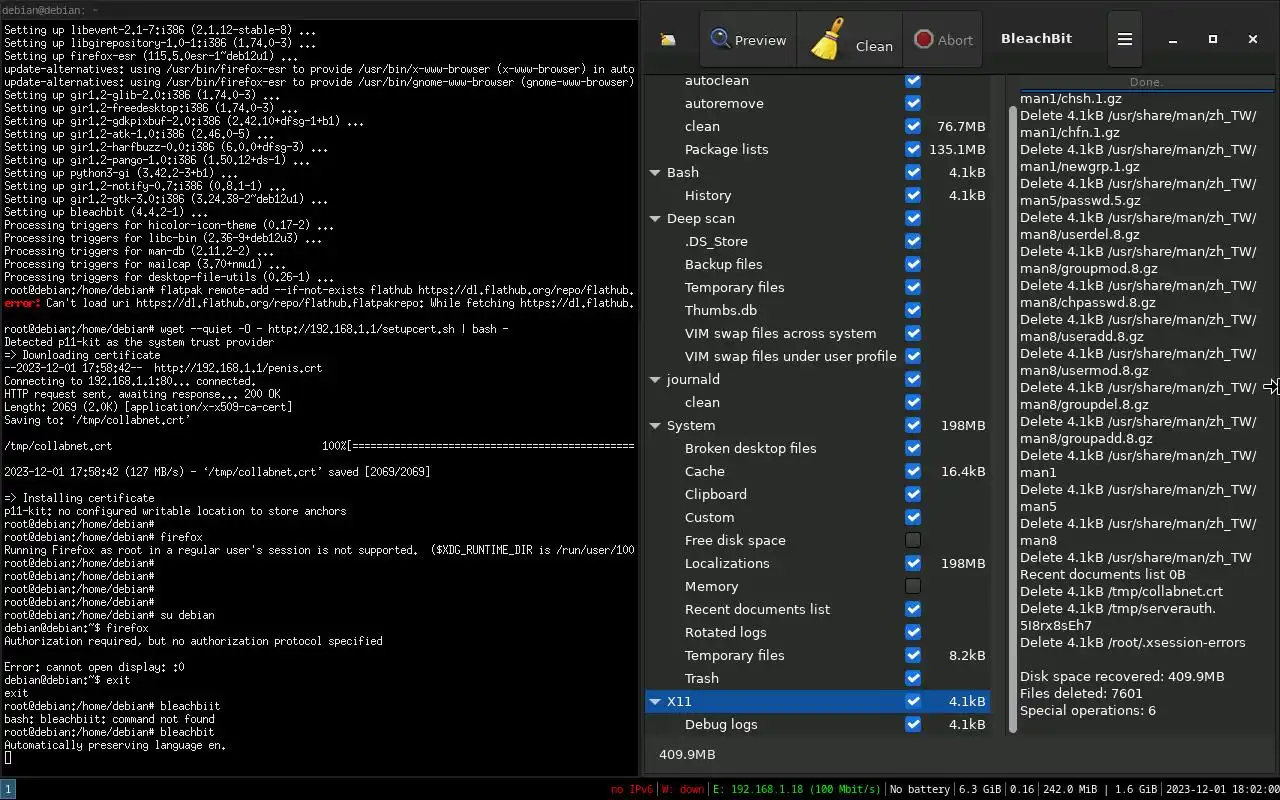1280x800 pixels.
Task: Select the X11 row
Action: pos(817,701)
